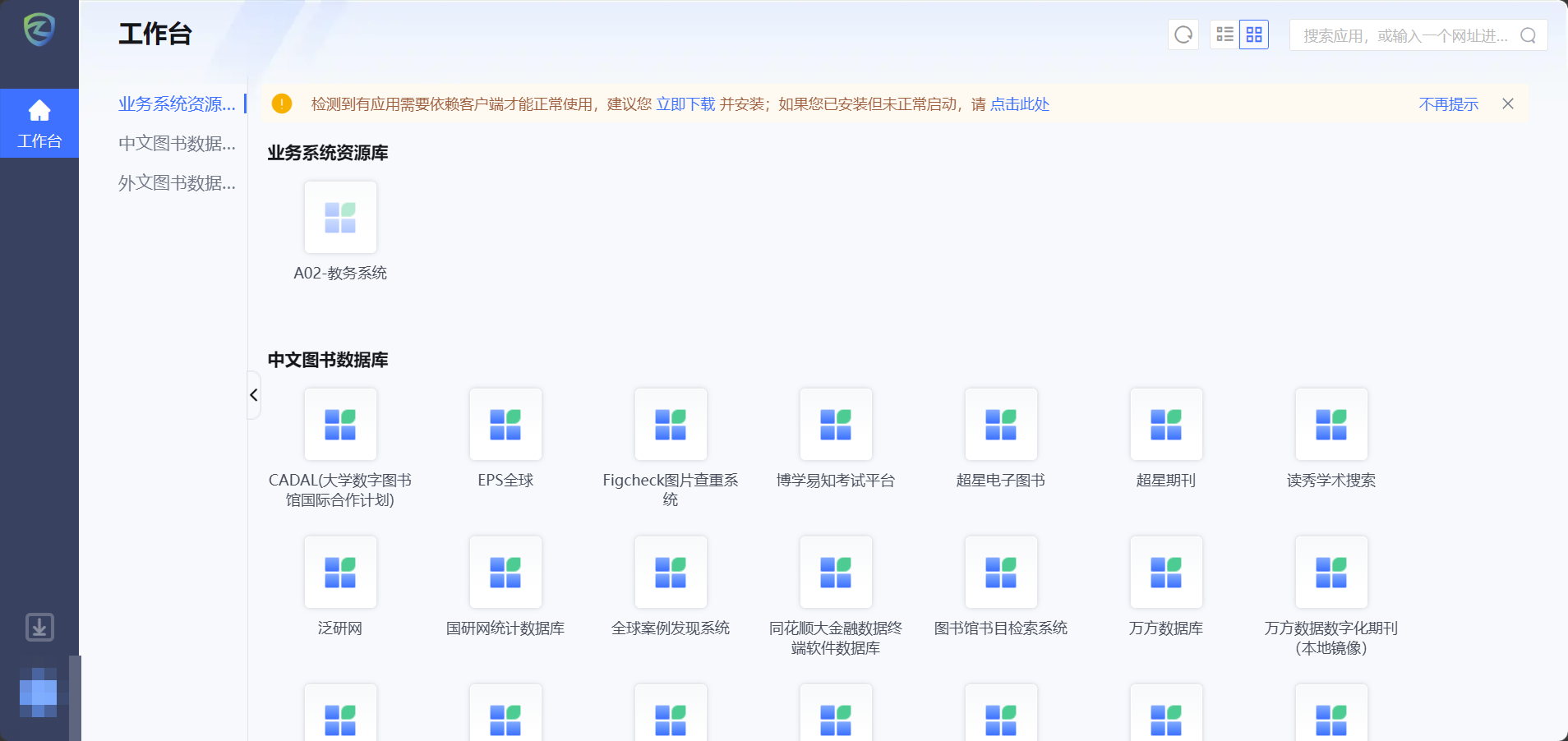1568x741 pixels.
Task: Open the A02-教务系统 app icon
Action: click(340, 218)
